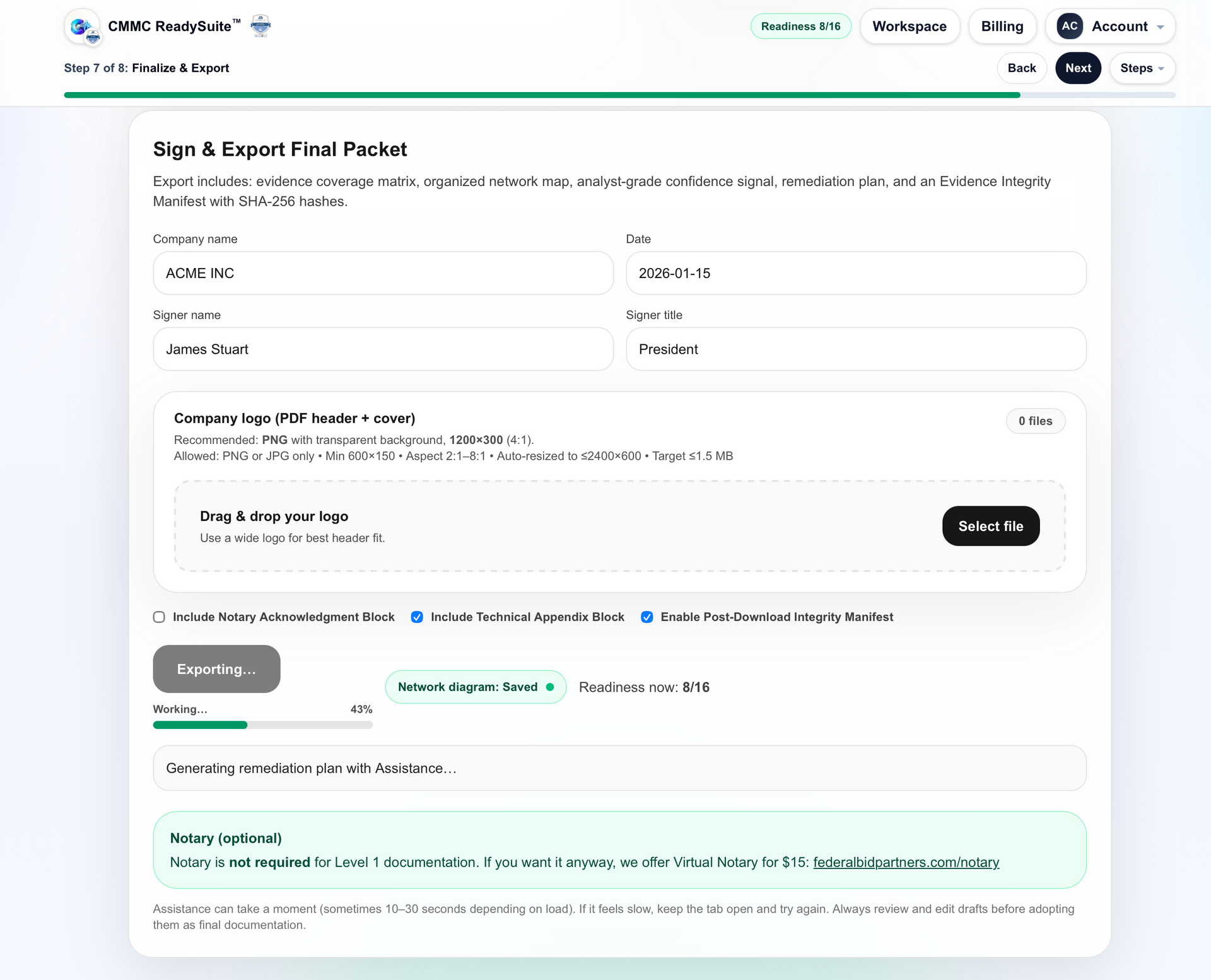Enable Include Notary Acknowledgment Block checkbox
The width and height of the screenshot is (1211, 980).
(x=159, y=617)
